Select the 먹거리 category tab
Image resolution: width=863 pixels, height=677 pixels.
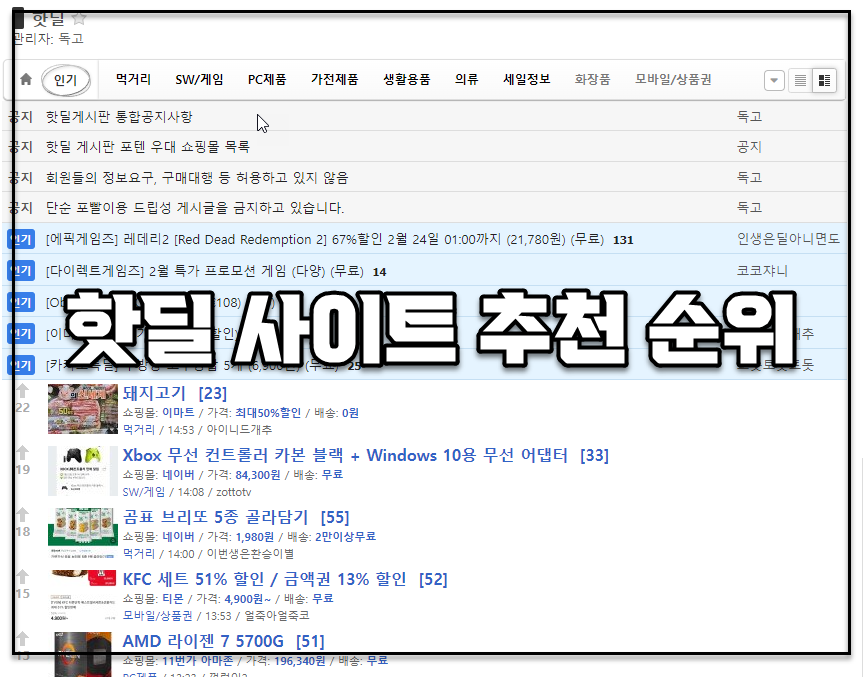(133, 79)
